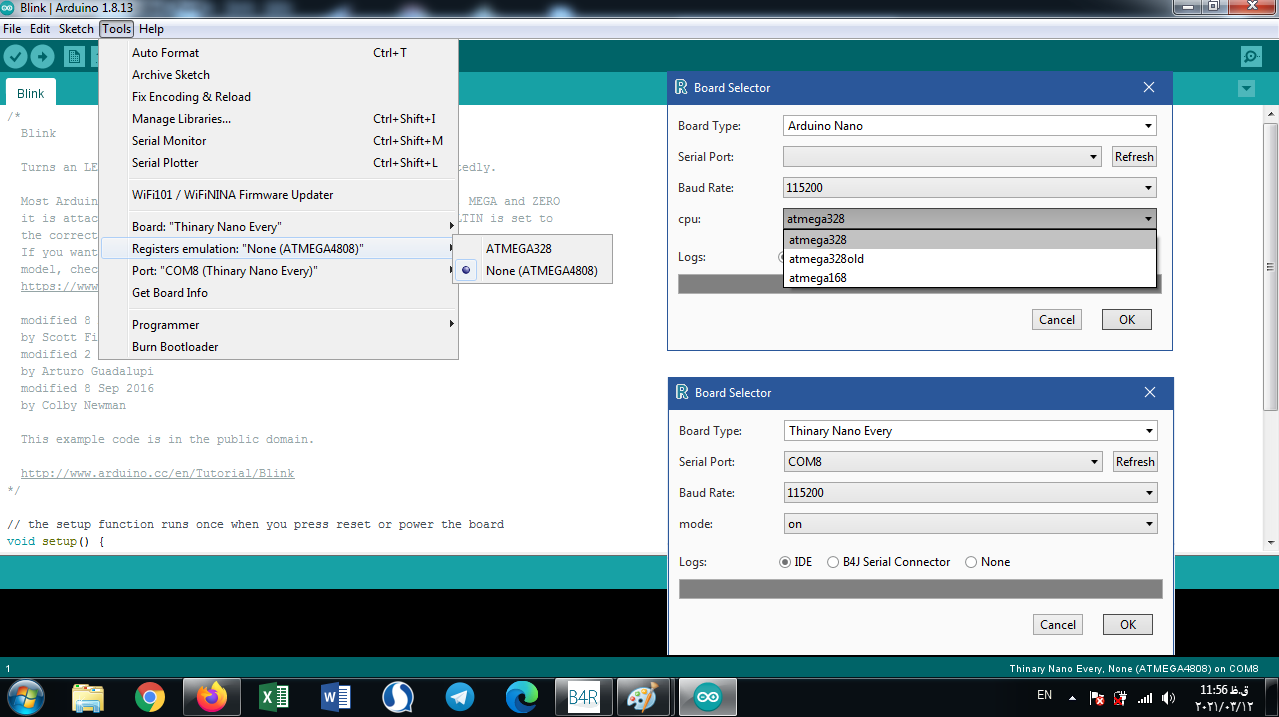Open the Sketch menu
The image size is (1279, 717).
[76, 29]
